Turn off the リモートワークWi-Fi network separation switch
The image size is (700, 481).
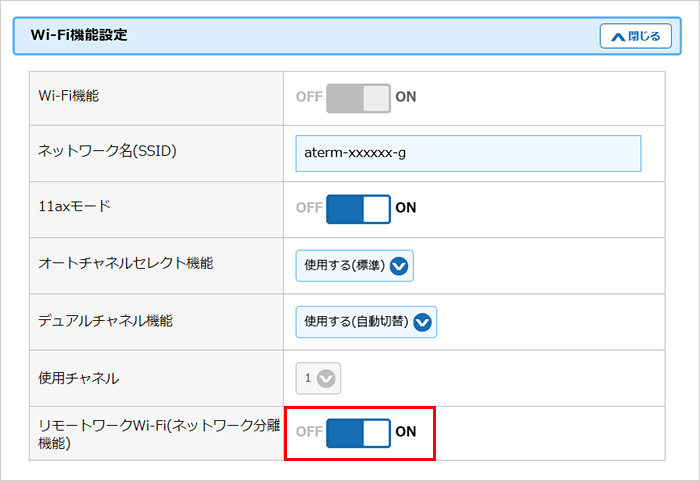pos(358,433)
